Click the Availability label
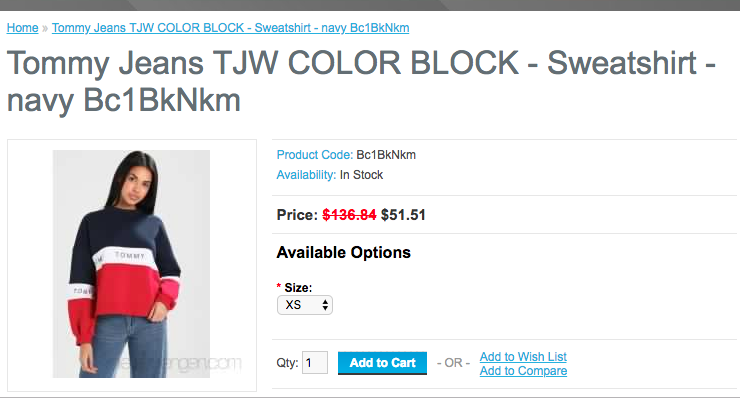The height and width of the screenshot is (399, 740). [306, 175]
